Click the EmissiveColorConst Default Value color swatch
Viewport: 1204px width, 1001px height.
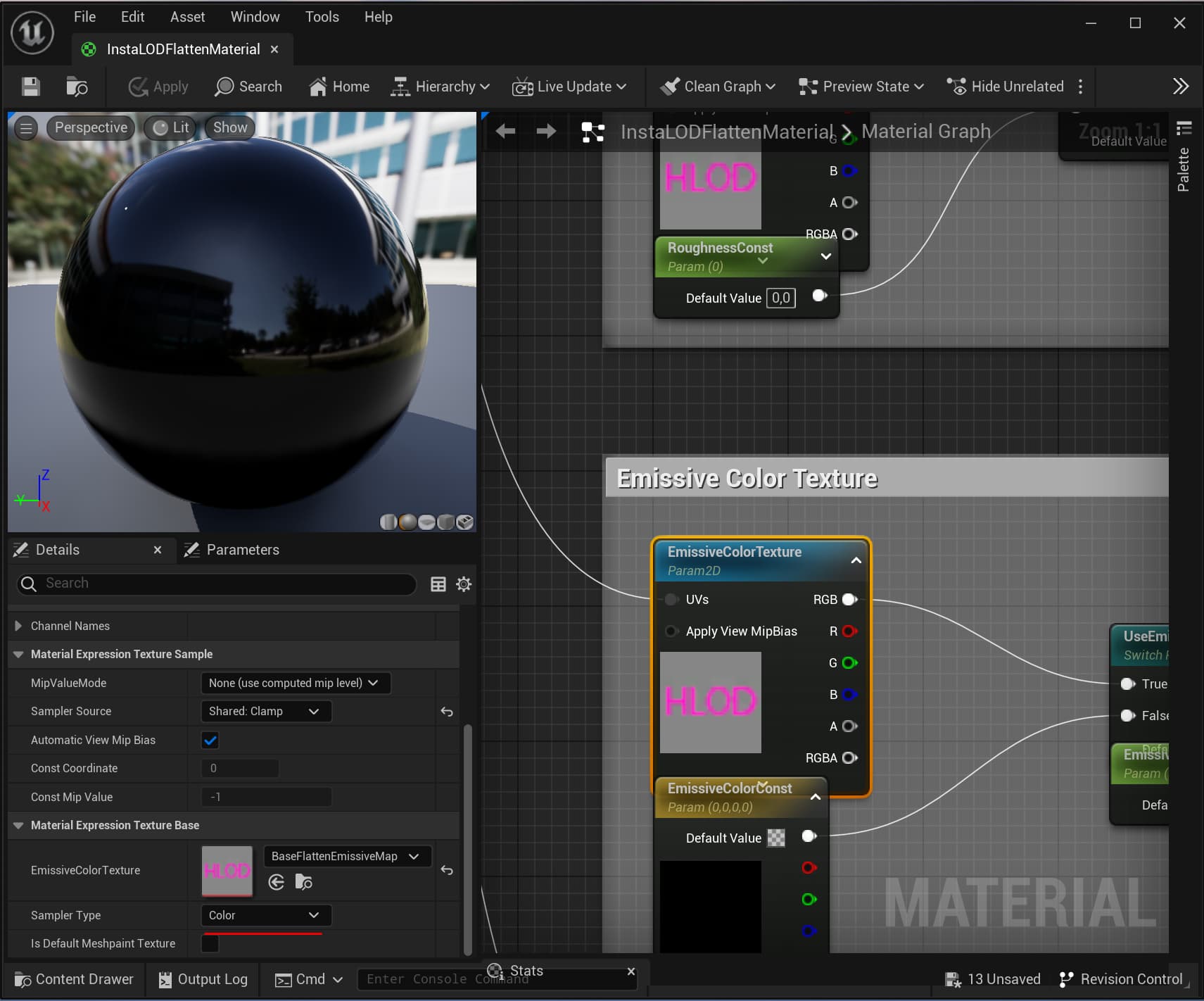click(775, 838)
